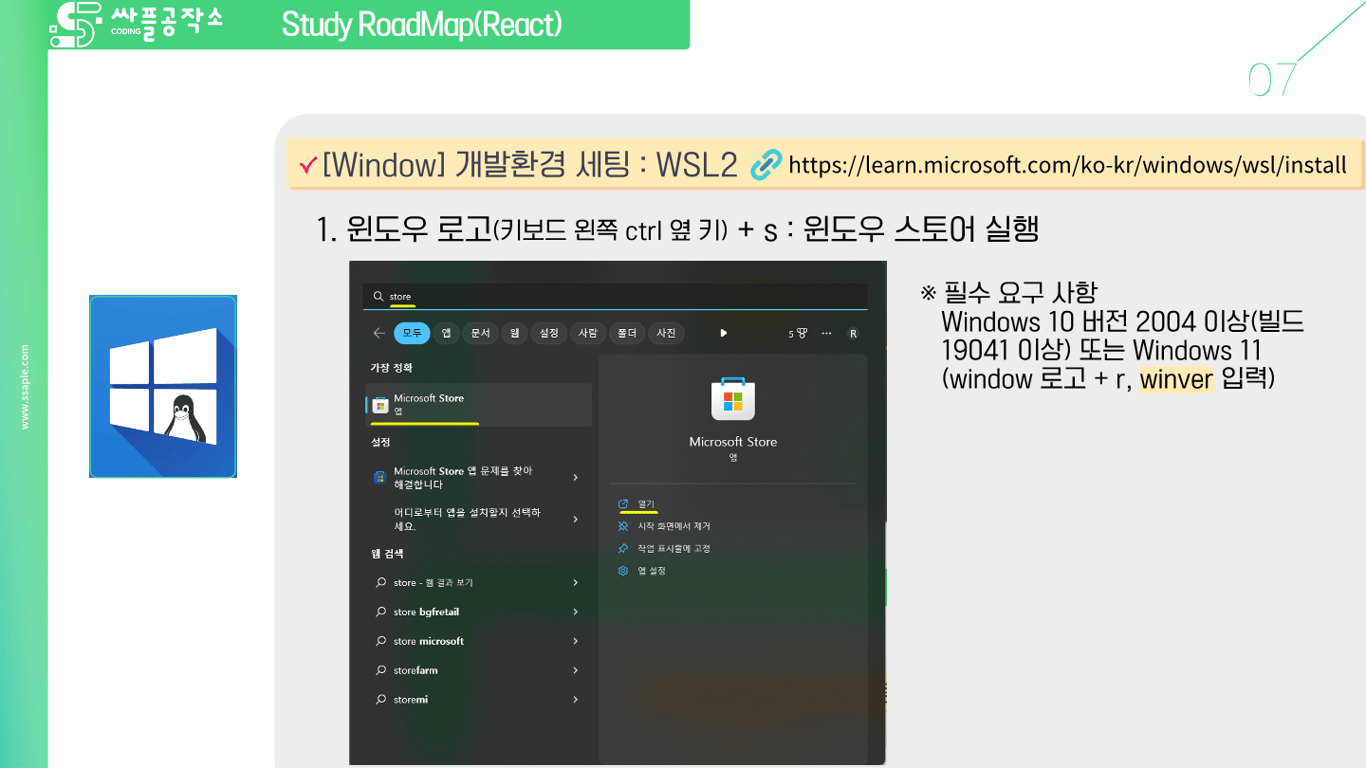Select the "store bgfretail" suggestion

tap(479, 612)
